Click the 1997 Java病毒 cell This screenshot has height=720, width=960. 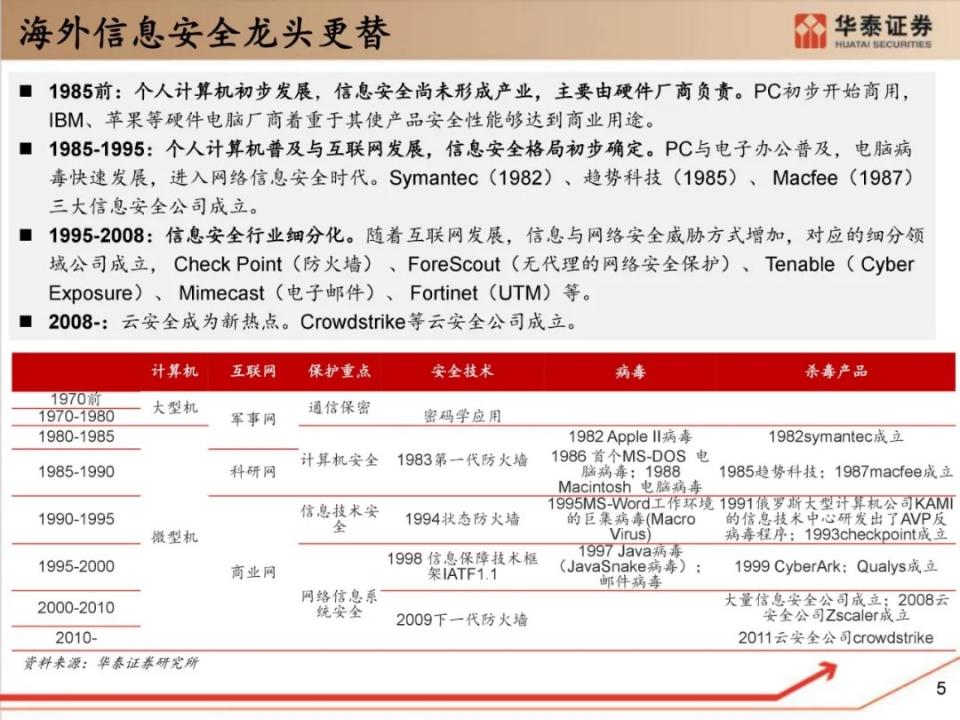[631, 566]
